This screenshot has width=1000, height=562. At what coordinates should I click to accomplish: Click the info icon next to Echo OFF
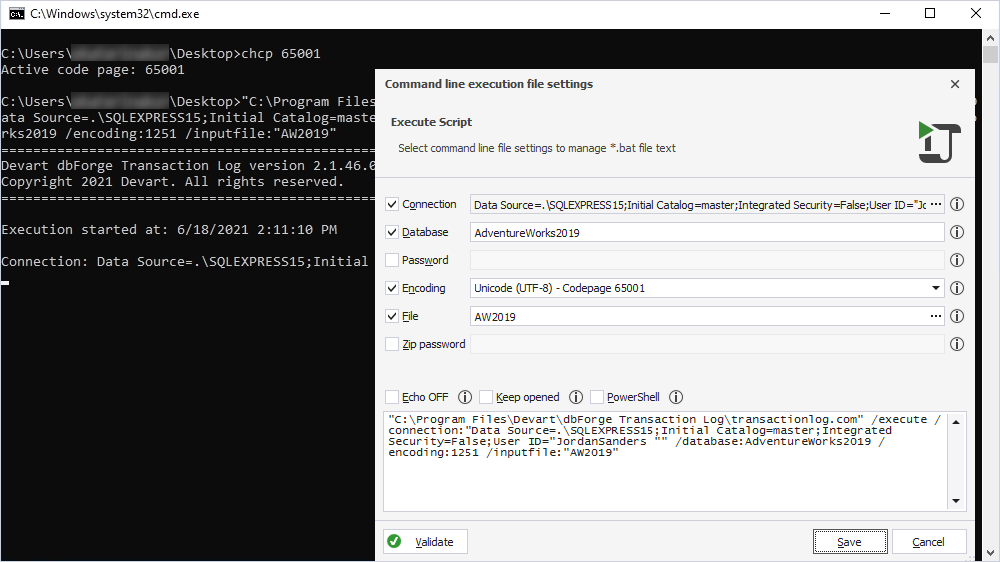pyautogui.click(x=465, y=397)
